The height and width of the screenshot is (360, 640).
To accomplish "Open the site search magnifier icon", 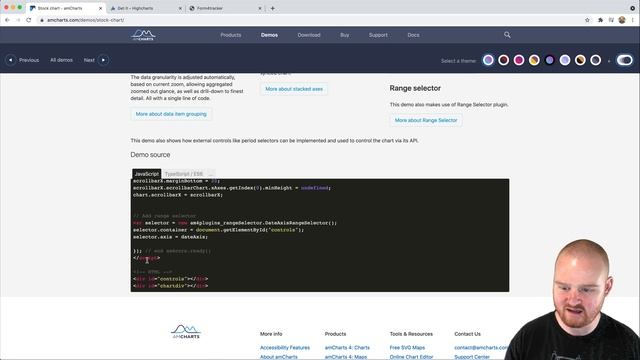I will click(x=507, y=35).
